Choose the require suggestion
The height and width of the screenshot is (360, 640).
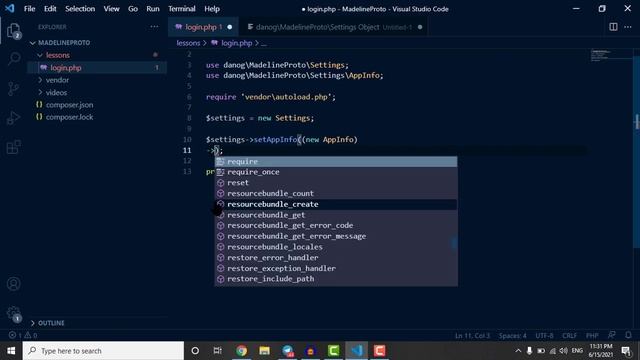(336, 162)
